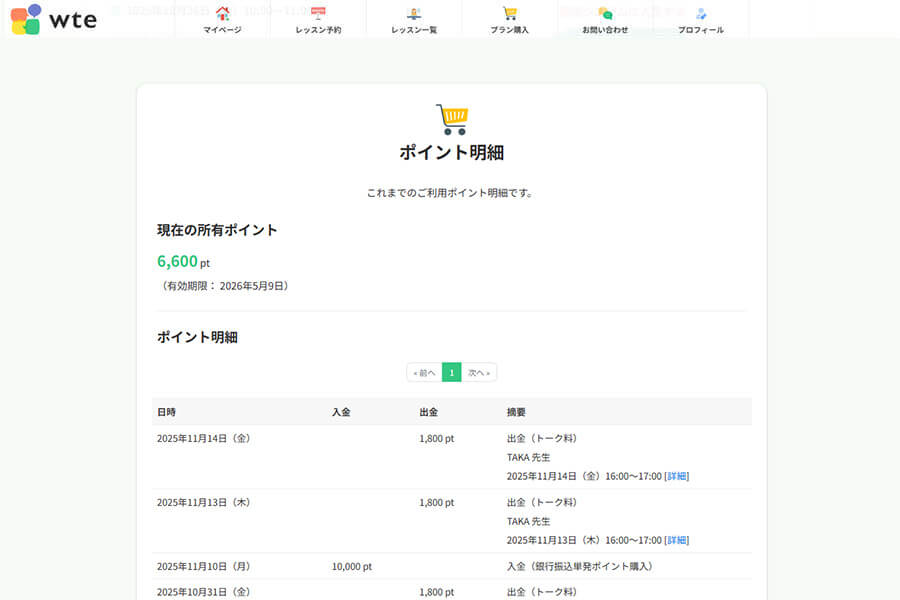The image size is (900, 600).
Task: Click the 日時 column header
Action: [x=166, y=410]
